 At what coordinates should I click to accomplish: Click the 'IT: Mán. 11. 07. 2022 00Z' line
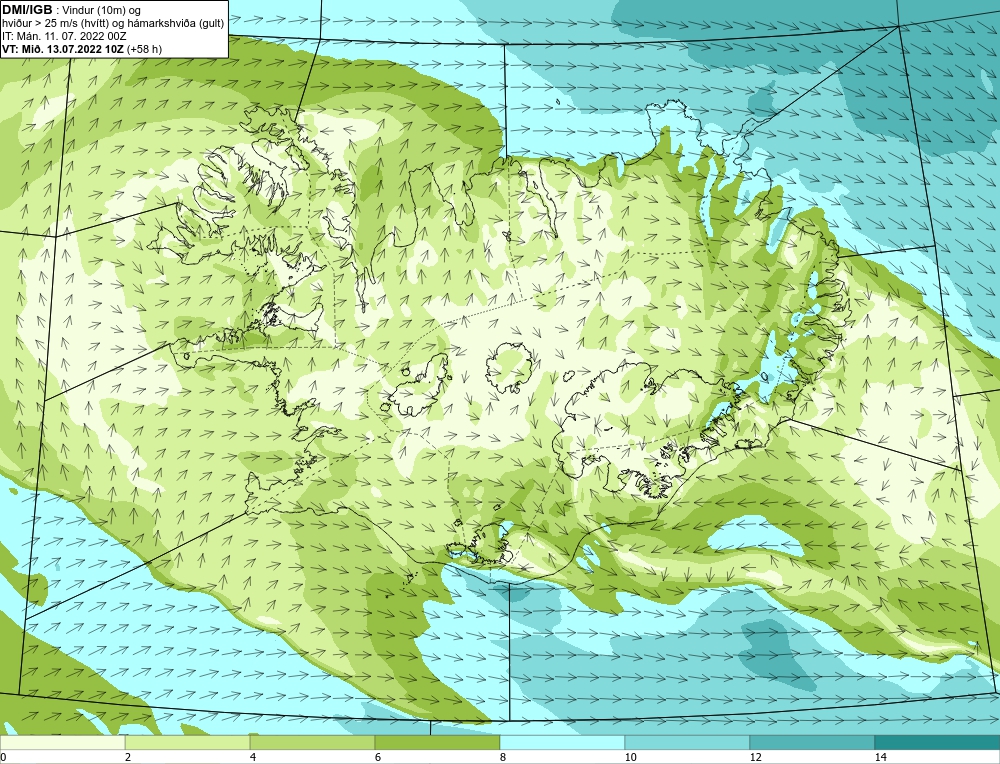(64, 36)
